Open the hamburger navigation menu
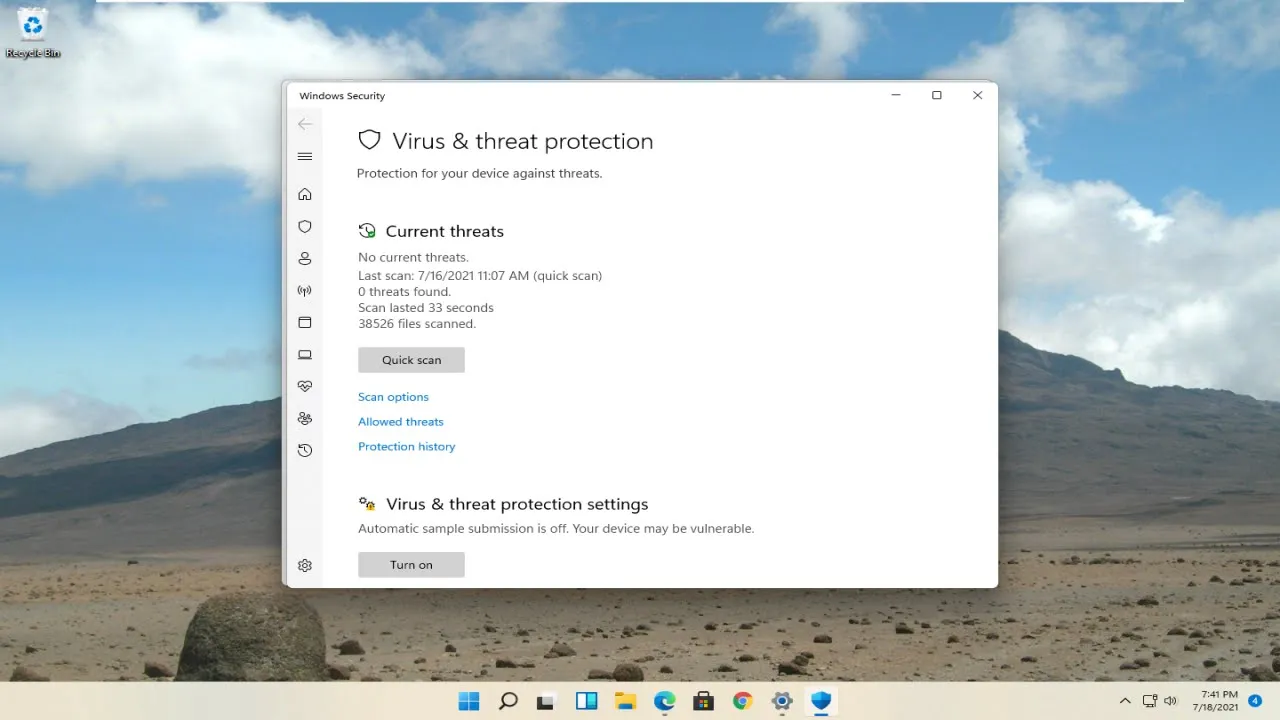 (305, 156)
